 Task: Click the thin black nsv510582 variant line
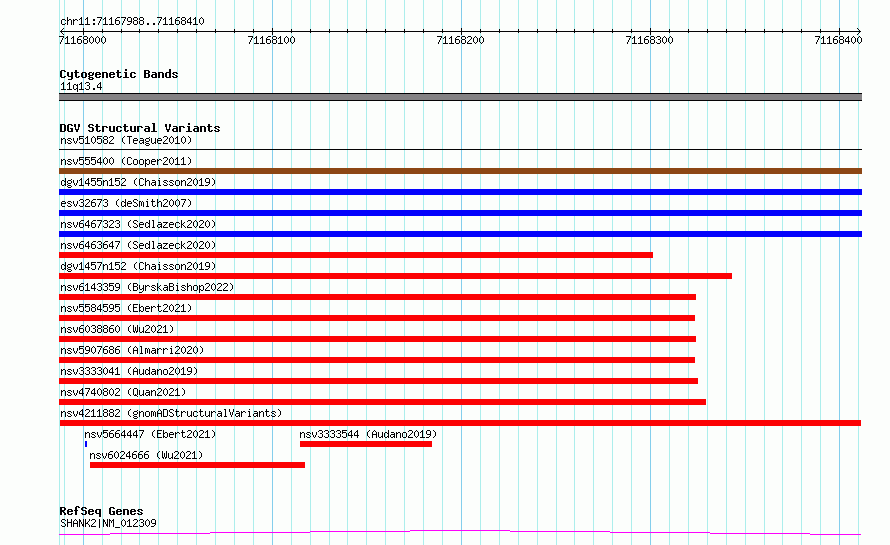(460, 149)
